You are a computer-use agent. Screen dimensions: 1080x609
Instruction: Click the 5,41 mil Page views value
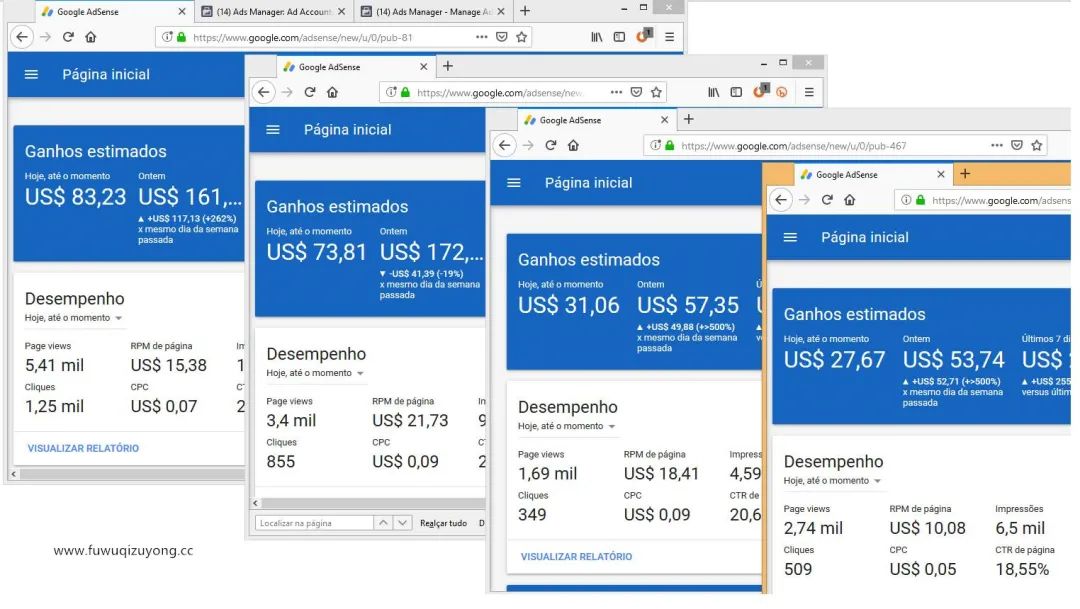click(x=54, y=365)
